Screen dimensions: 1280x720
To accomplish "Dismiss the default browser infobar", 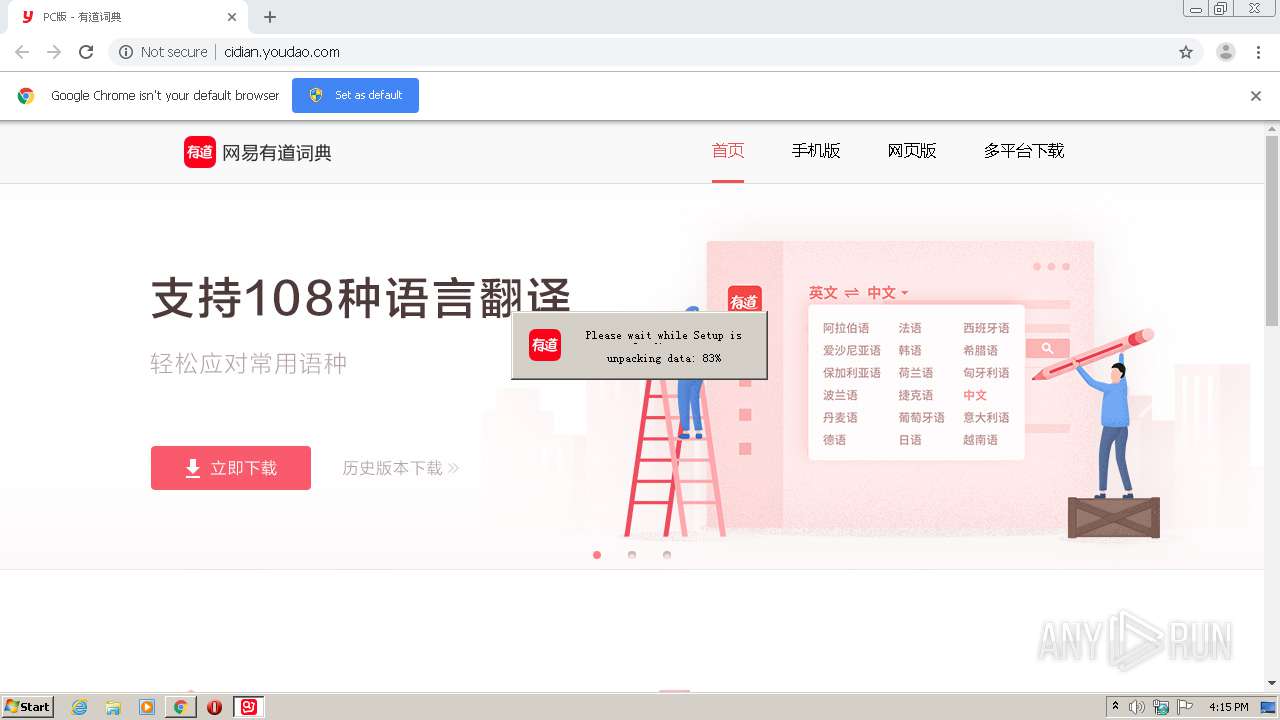I will click(1256, 96).
